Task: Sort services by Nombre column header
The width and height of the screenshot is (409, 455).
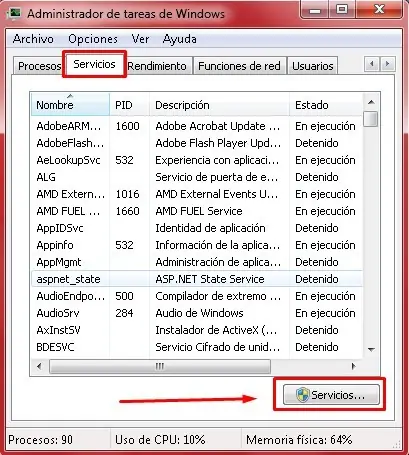Action: click(x=70, y=105)
